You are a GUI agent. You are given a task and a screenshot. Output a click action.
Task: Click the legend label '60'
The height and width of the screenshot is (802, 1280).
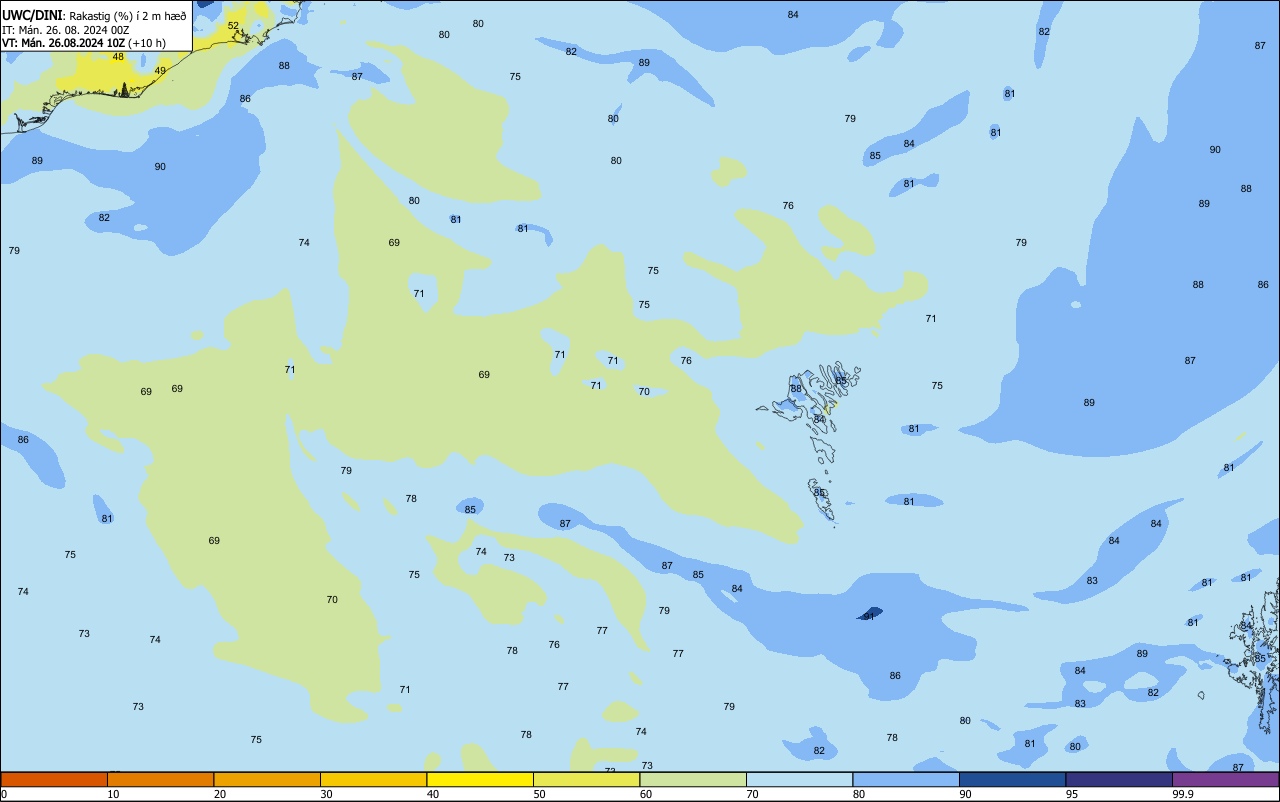646,794
